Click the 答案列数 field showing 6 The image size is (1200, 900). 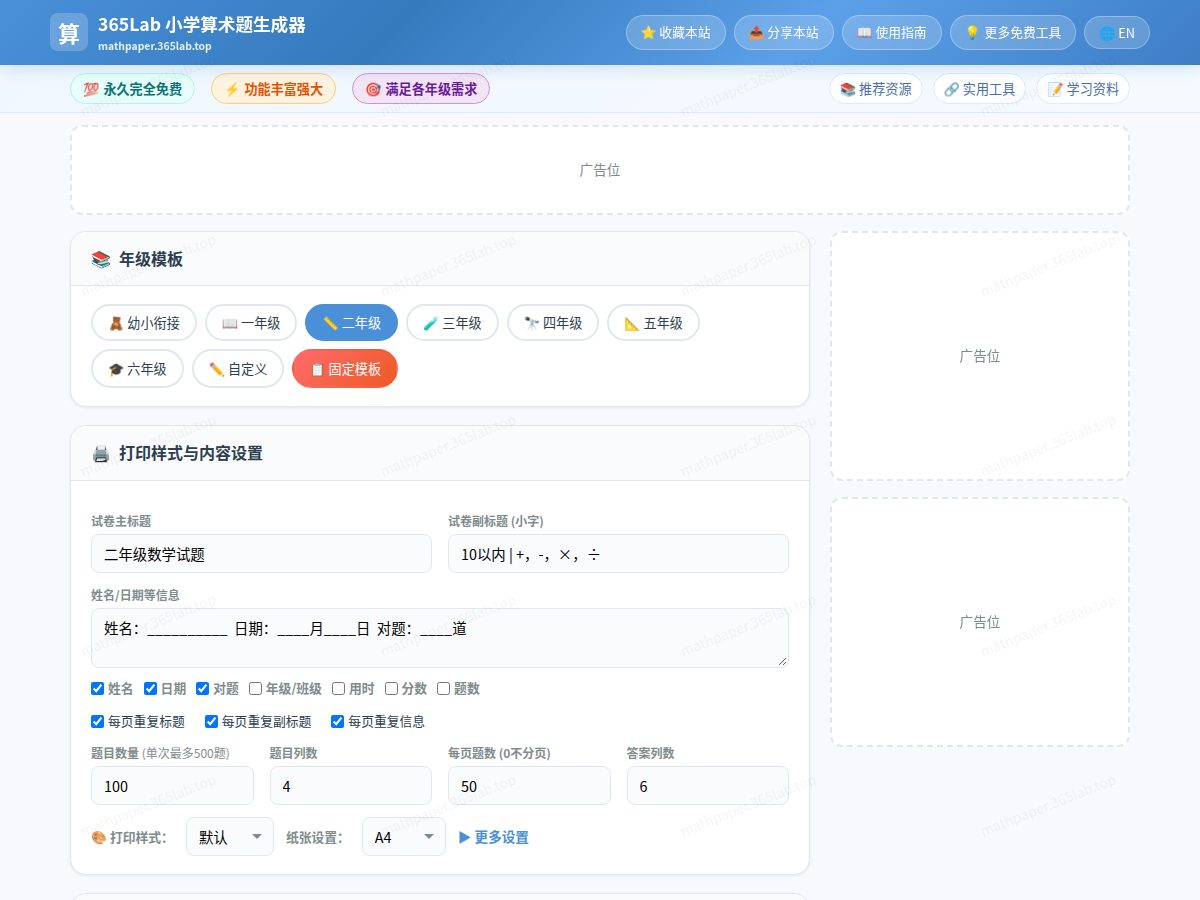coord(708,786)
